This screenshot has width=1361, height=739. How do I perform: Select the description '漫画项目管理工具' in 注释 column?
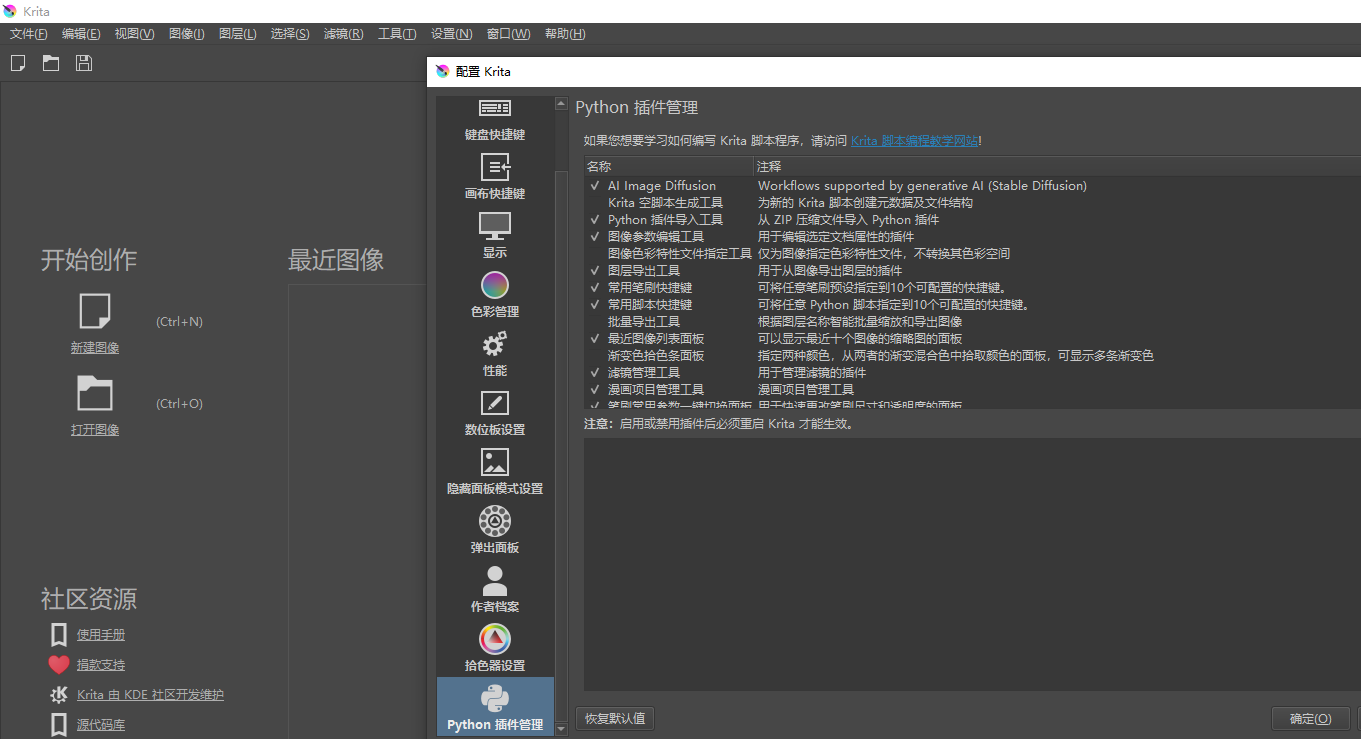806,390
